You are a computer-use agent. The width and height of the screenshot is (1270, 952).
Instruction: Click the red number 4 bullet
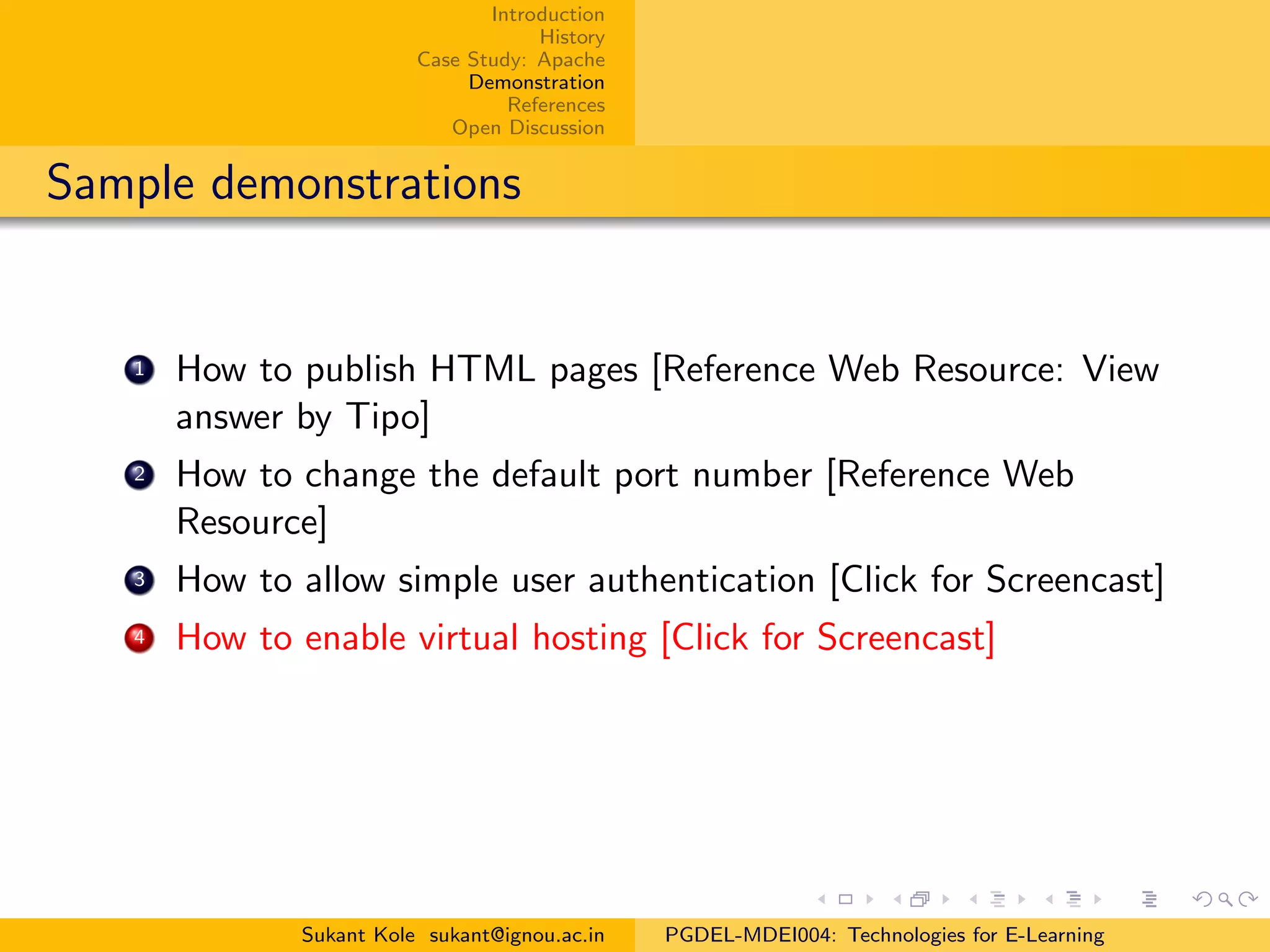coord(140,638)
